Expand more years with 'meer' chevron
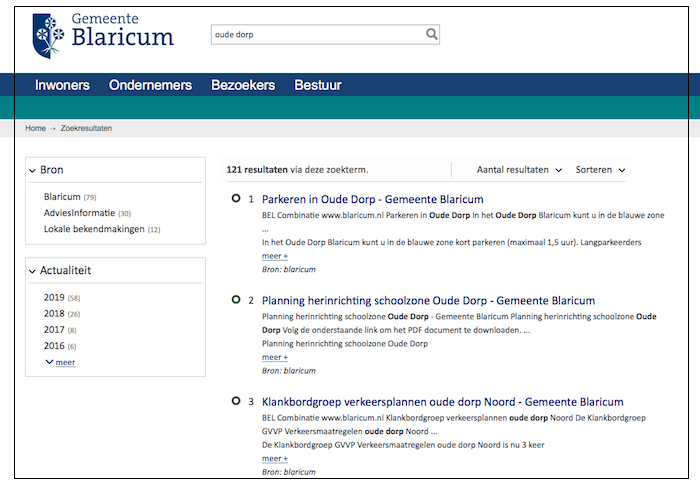 [60, 362]
